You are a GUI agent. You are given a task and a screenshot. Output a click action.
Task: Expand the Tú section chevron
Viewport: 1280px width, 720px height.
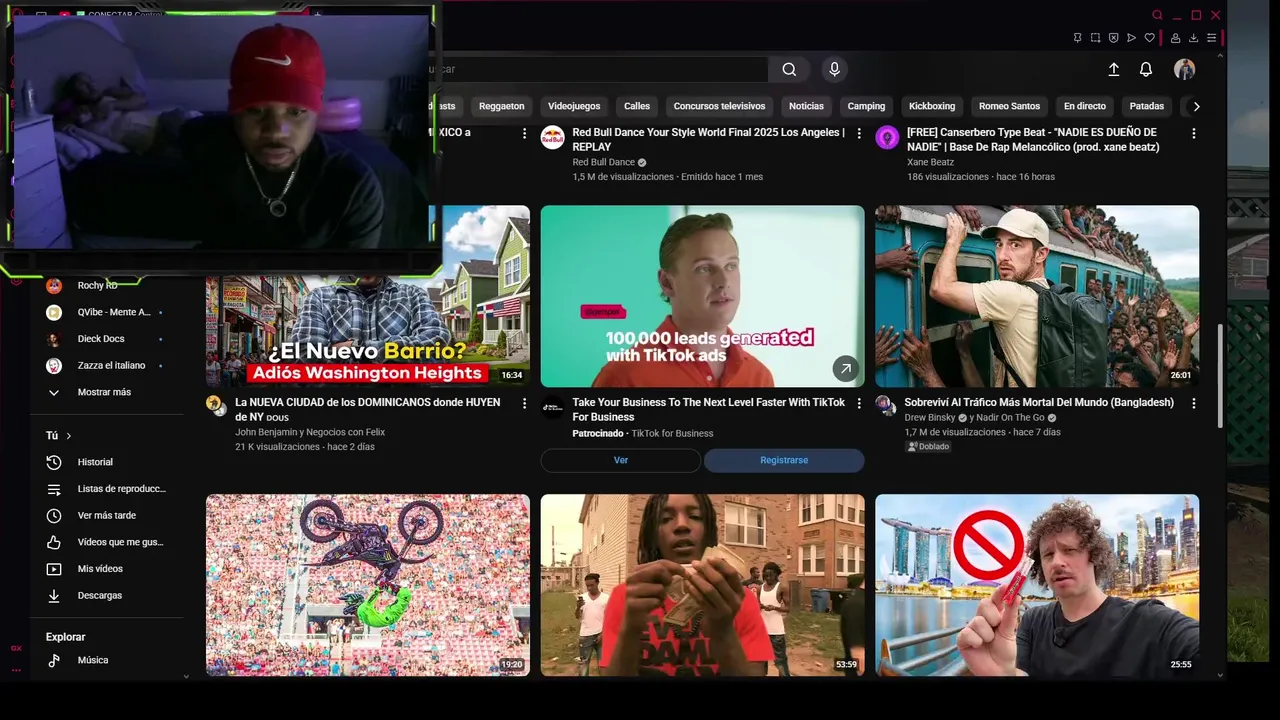coord(69,436)
